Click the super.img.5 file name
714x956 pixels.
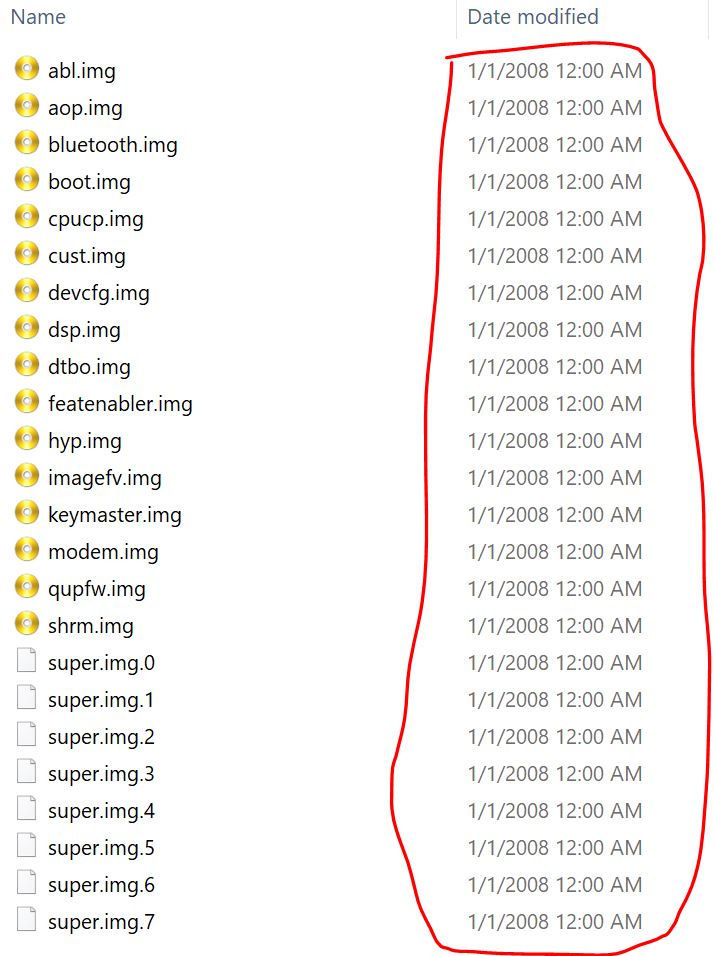101,848
